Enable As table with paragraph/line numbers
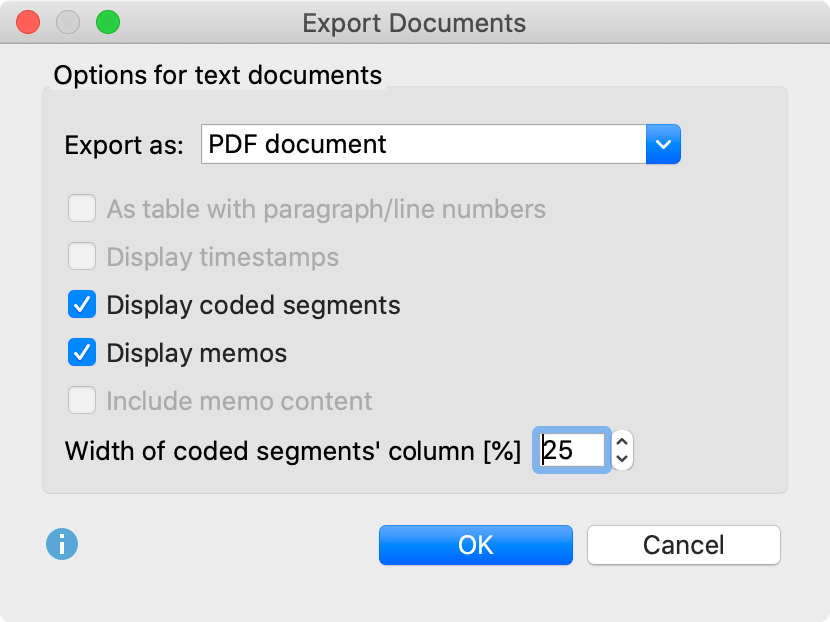This screenshot has height=622, width=830. click(x=82, y=209)
